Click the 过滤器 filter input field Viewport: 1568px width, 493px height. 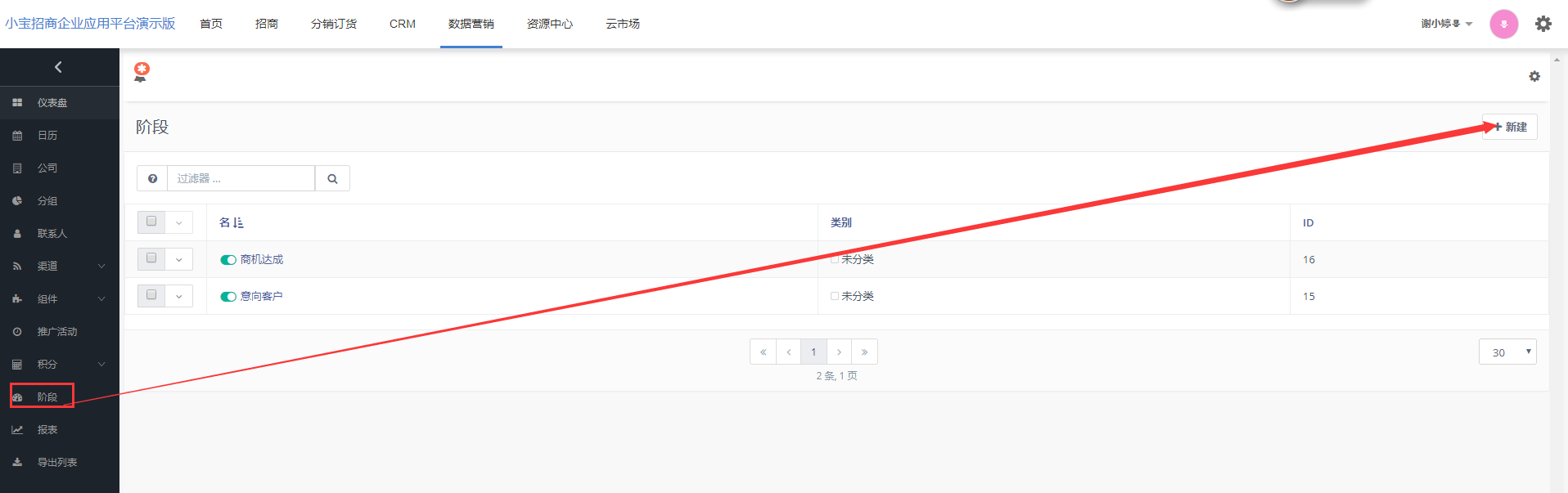click(241, 178)
